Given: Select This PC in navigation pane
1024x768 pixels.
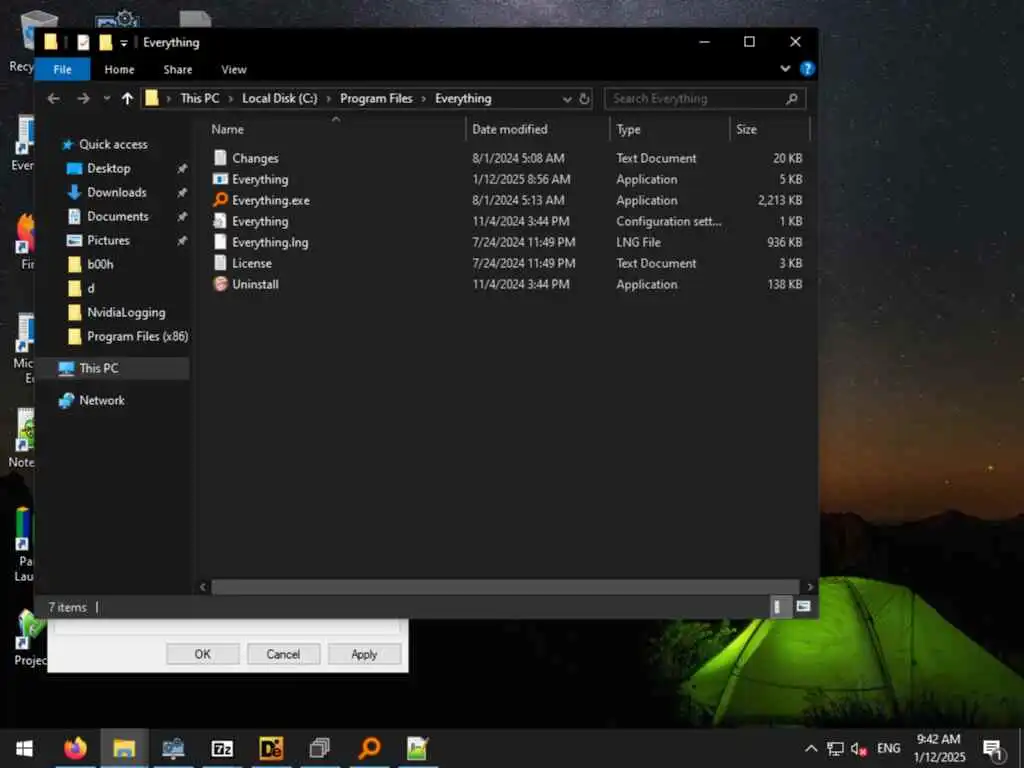Looking at the screenshot, I should tap(99, 368).
